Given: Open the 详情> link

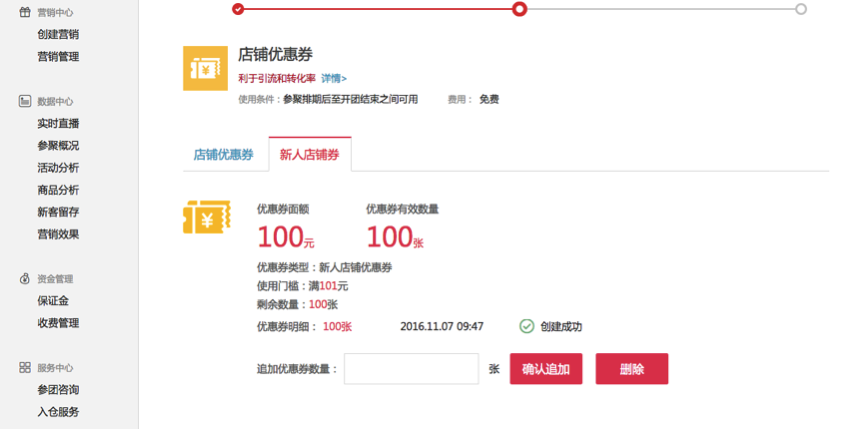Looking at the screenshot, I should pyautogui.click(x=334, y=78).
